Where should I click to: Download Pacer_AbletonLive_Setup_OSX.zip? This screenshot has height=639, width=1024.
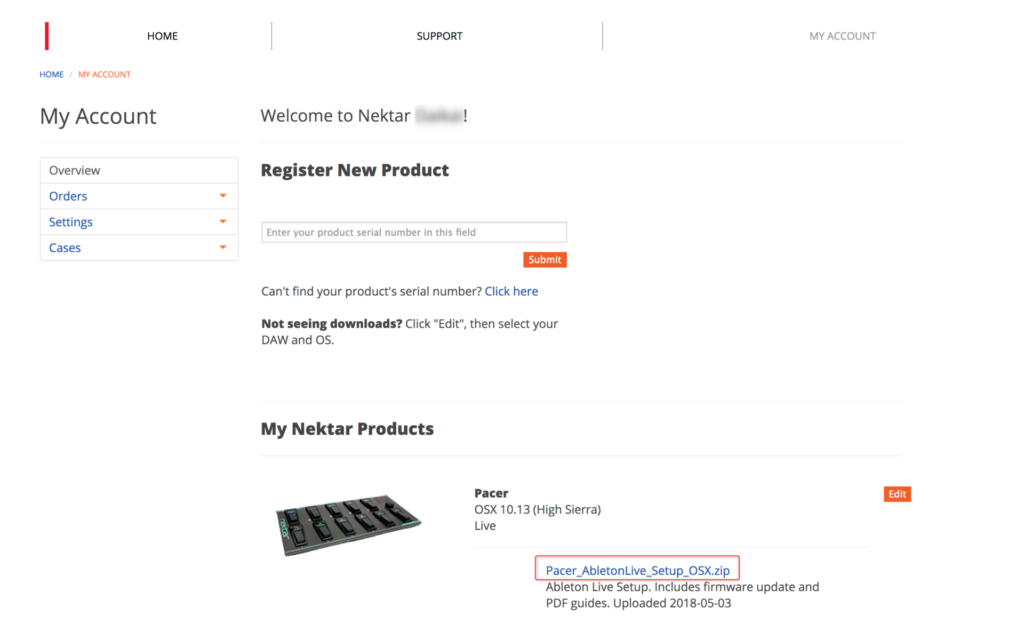637,570
